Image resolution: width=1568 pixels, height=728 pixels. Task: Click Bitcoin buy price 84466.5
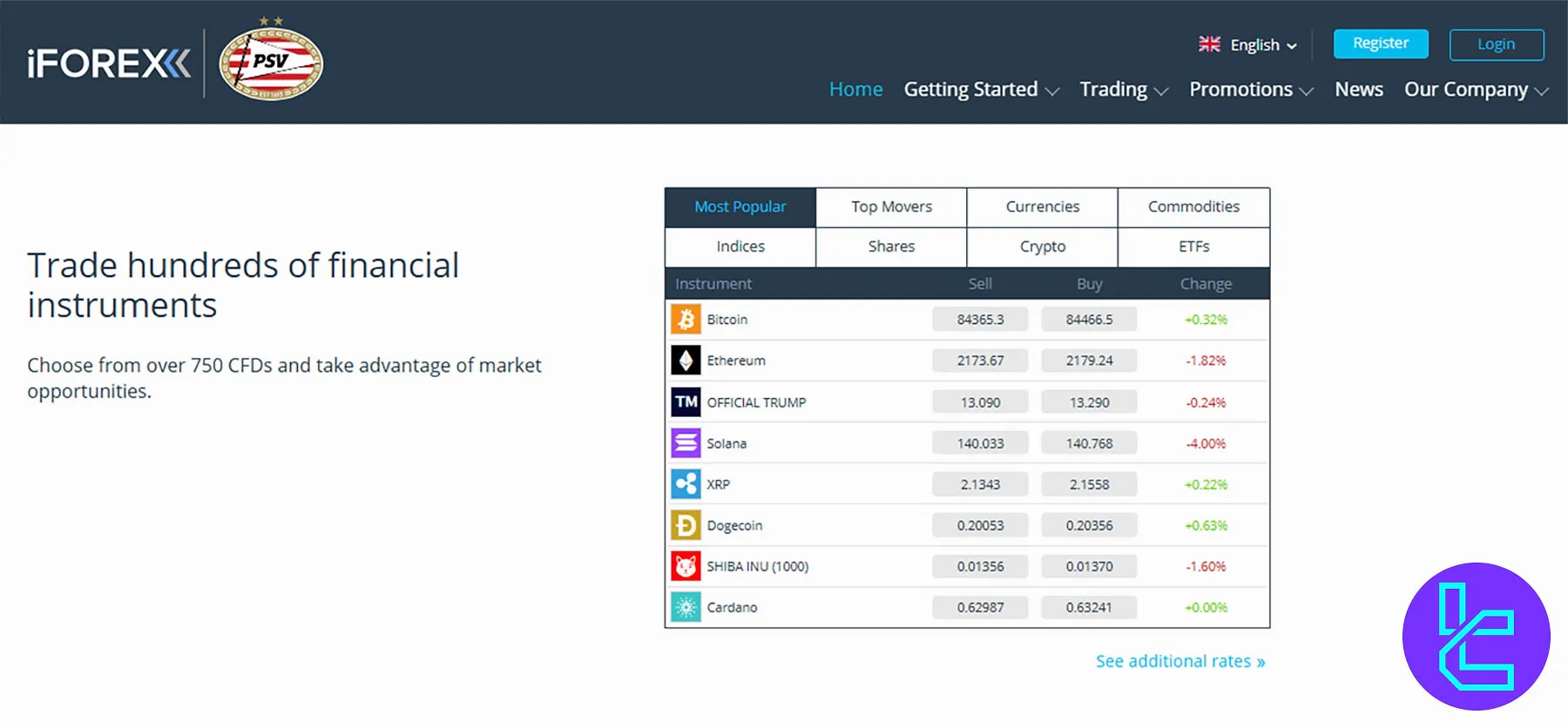[x=1089, y=320]
